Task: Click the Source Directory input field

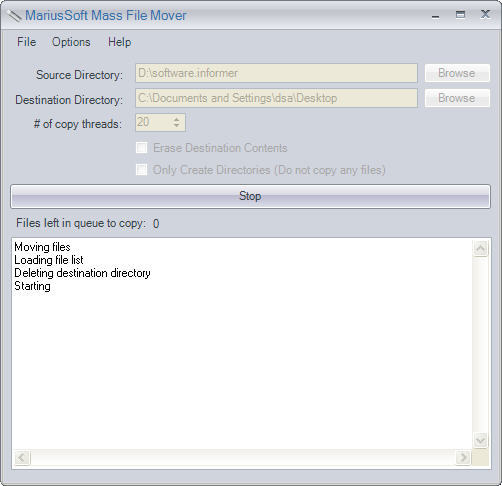Action: (276, 73)
